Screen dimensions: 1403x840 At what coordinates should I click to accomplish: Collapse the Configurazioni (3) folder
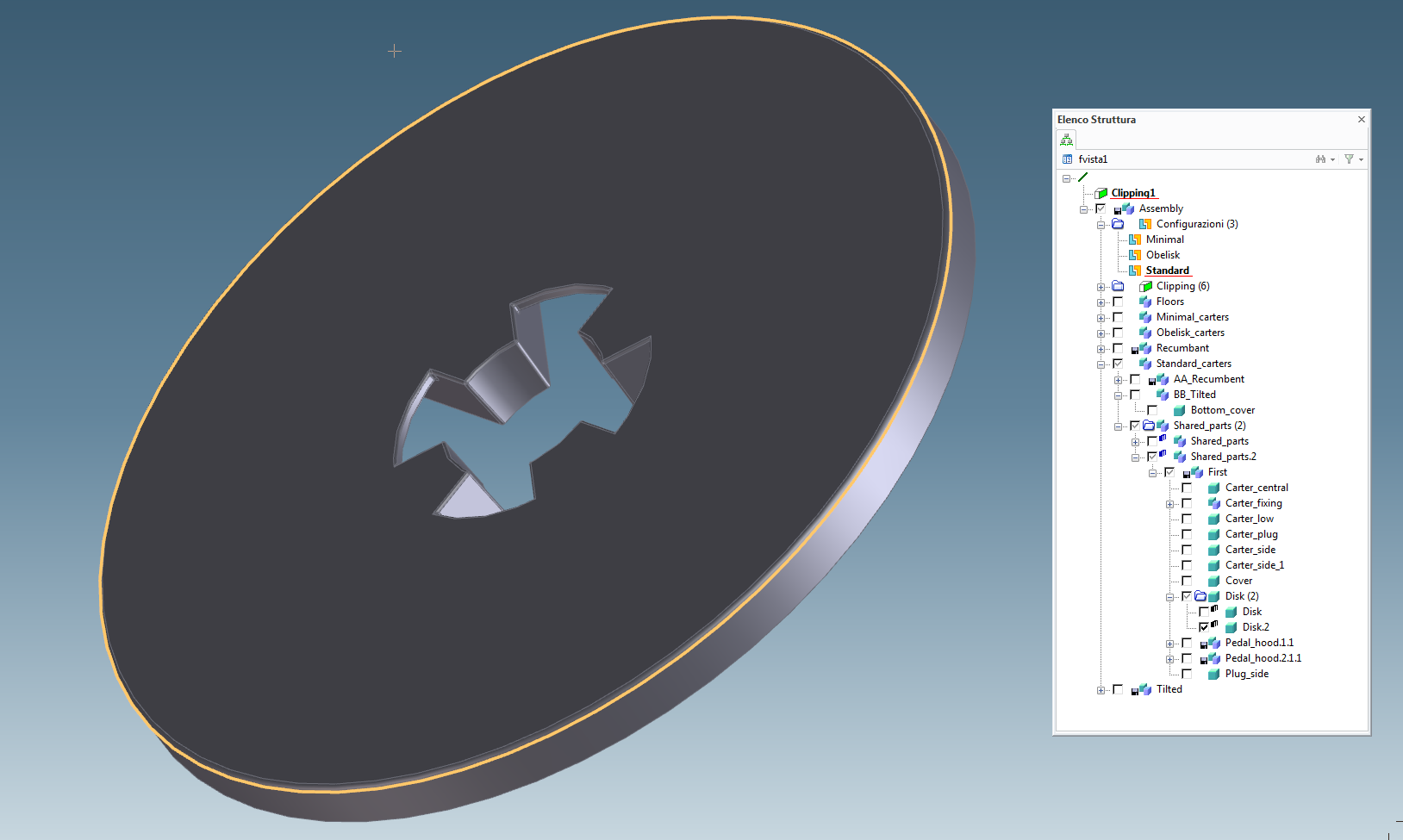1101,225
